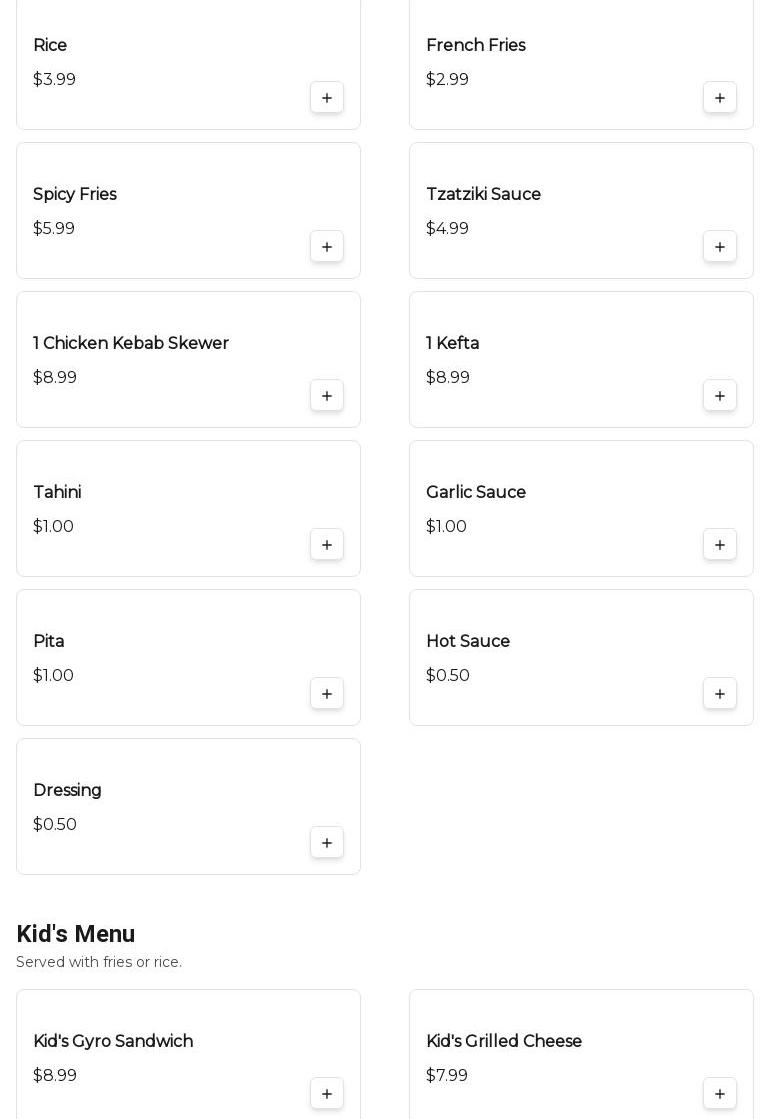The height and width of the screenshot is (1119, 770).
Task: Click the Kid's Menu section heading
Action: (76, 934)
